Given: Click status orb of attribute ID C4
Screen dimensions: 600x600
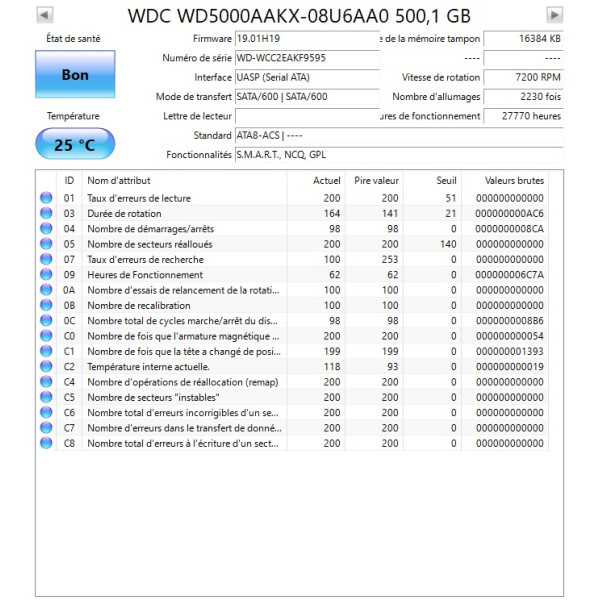Looking at the screenshot, I should pos(46,382).
